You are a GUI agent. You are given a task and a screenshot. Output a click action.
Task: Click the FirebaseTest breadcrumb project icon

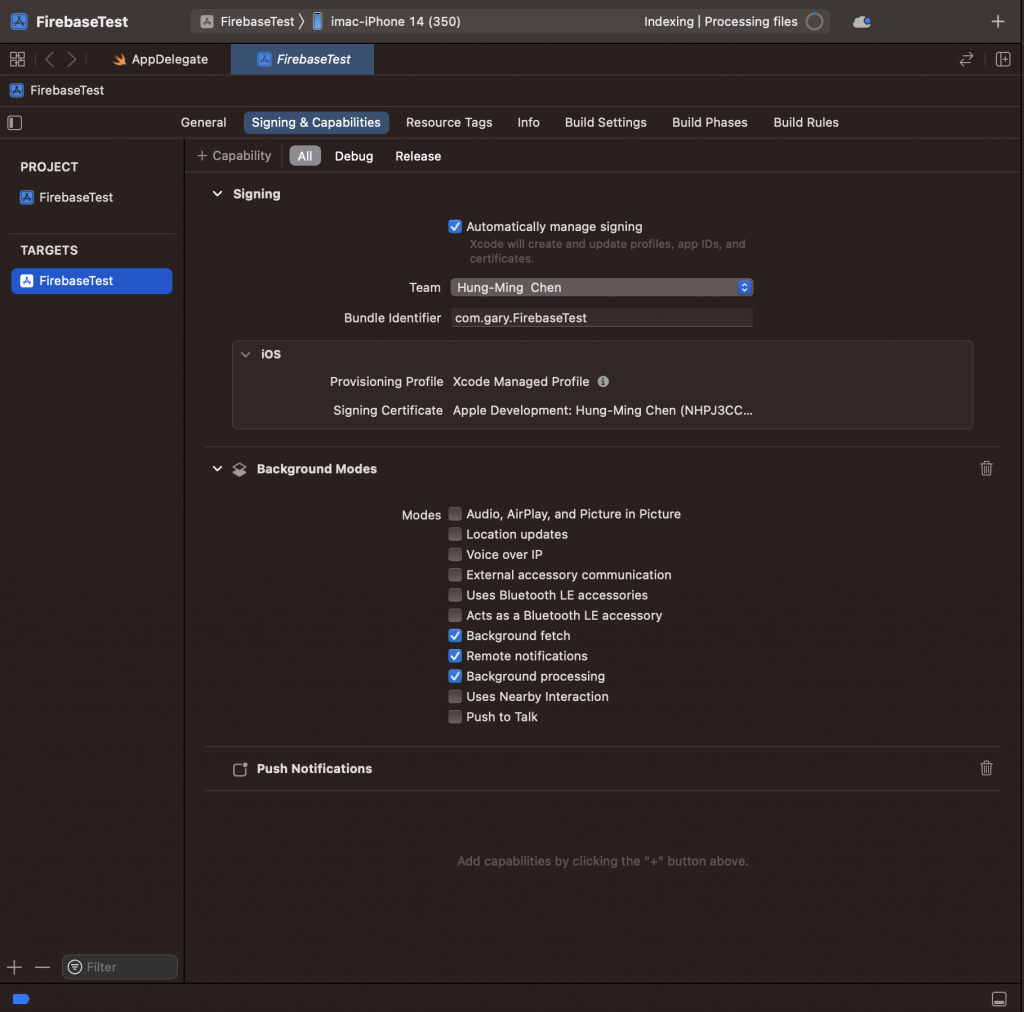point(17,90)
